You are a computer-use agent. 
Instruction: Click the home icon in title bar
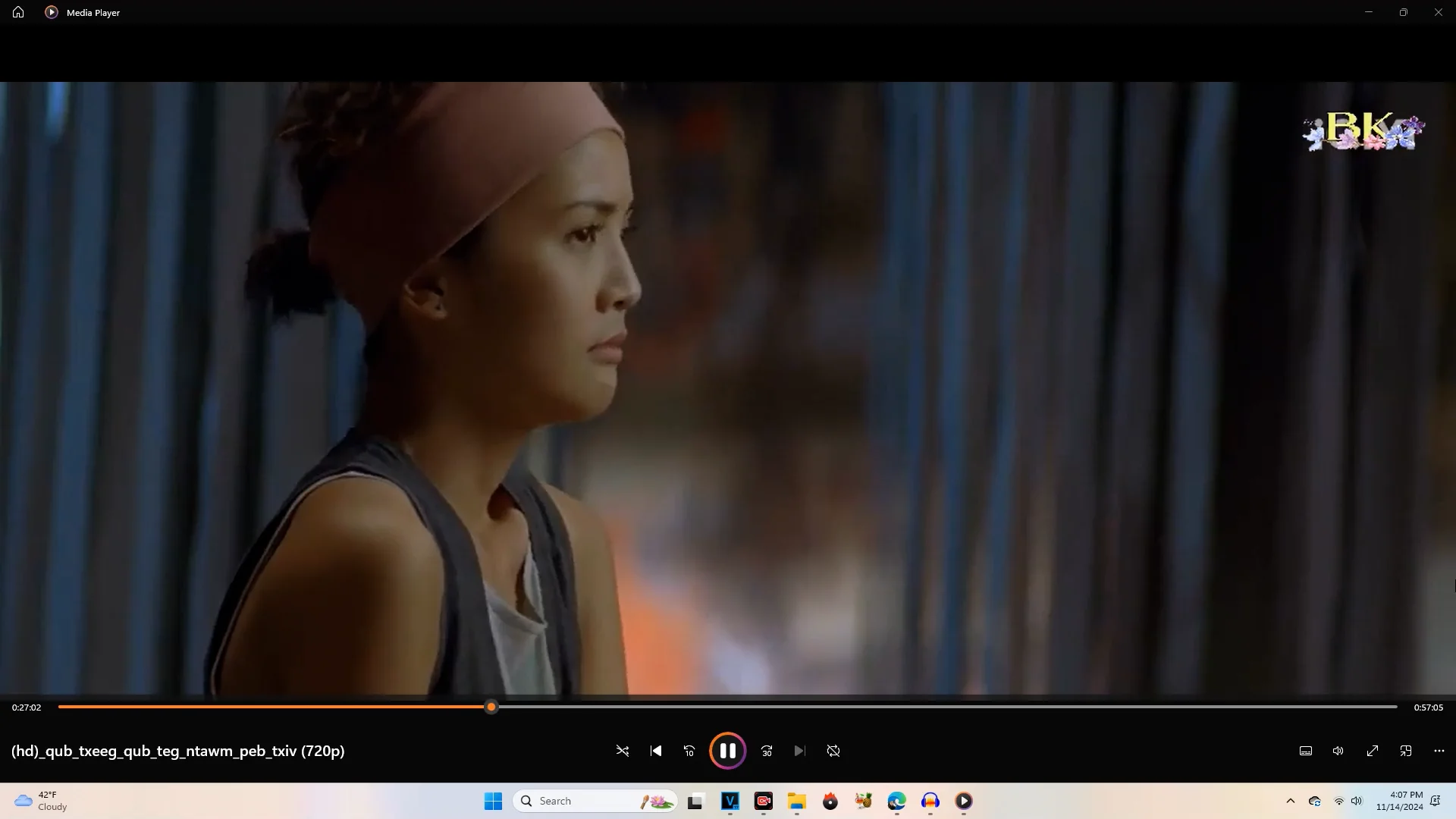18,12
